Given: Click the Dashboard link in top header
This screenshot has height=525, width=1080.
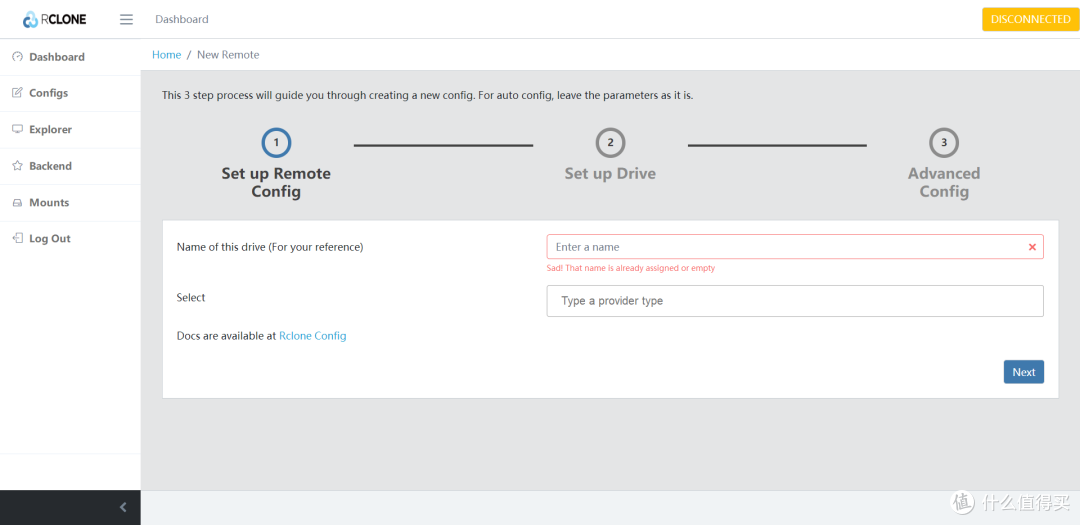Looking at the screenshot, I should 182,19.
